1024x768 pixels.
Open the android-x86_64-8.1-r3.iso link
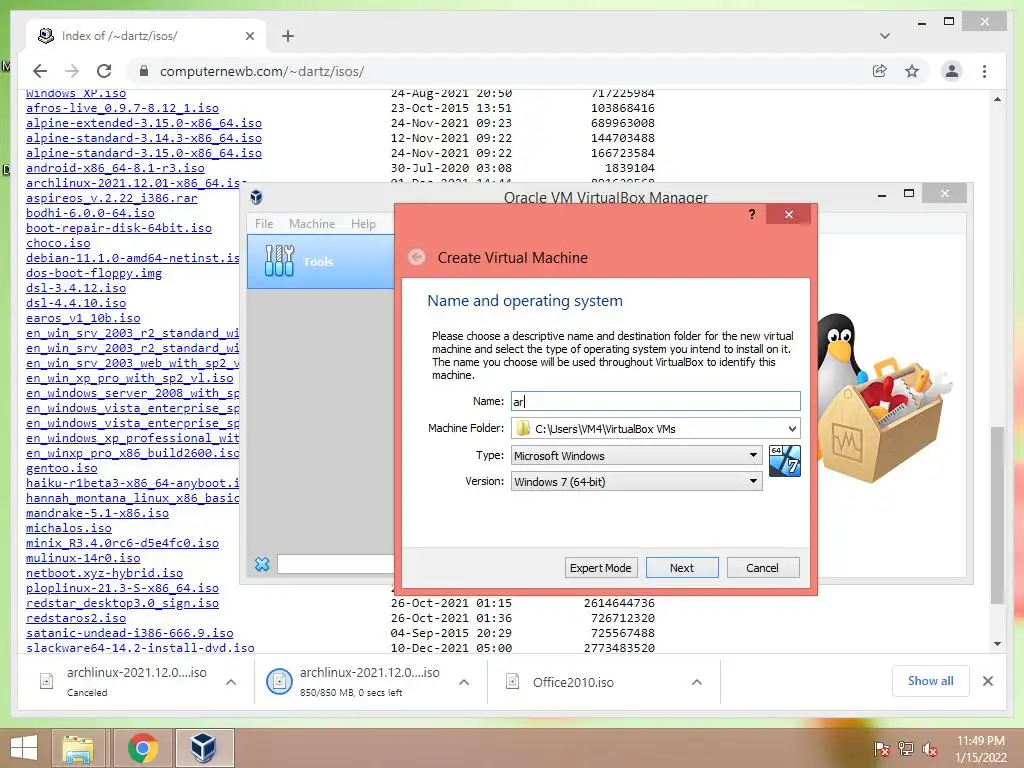tap(115, 168)
